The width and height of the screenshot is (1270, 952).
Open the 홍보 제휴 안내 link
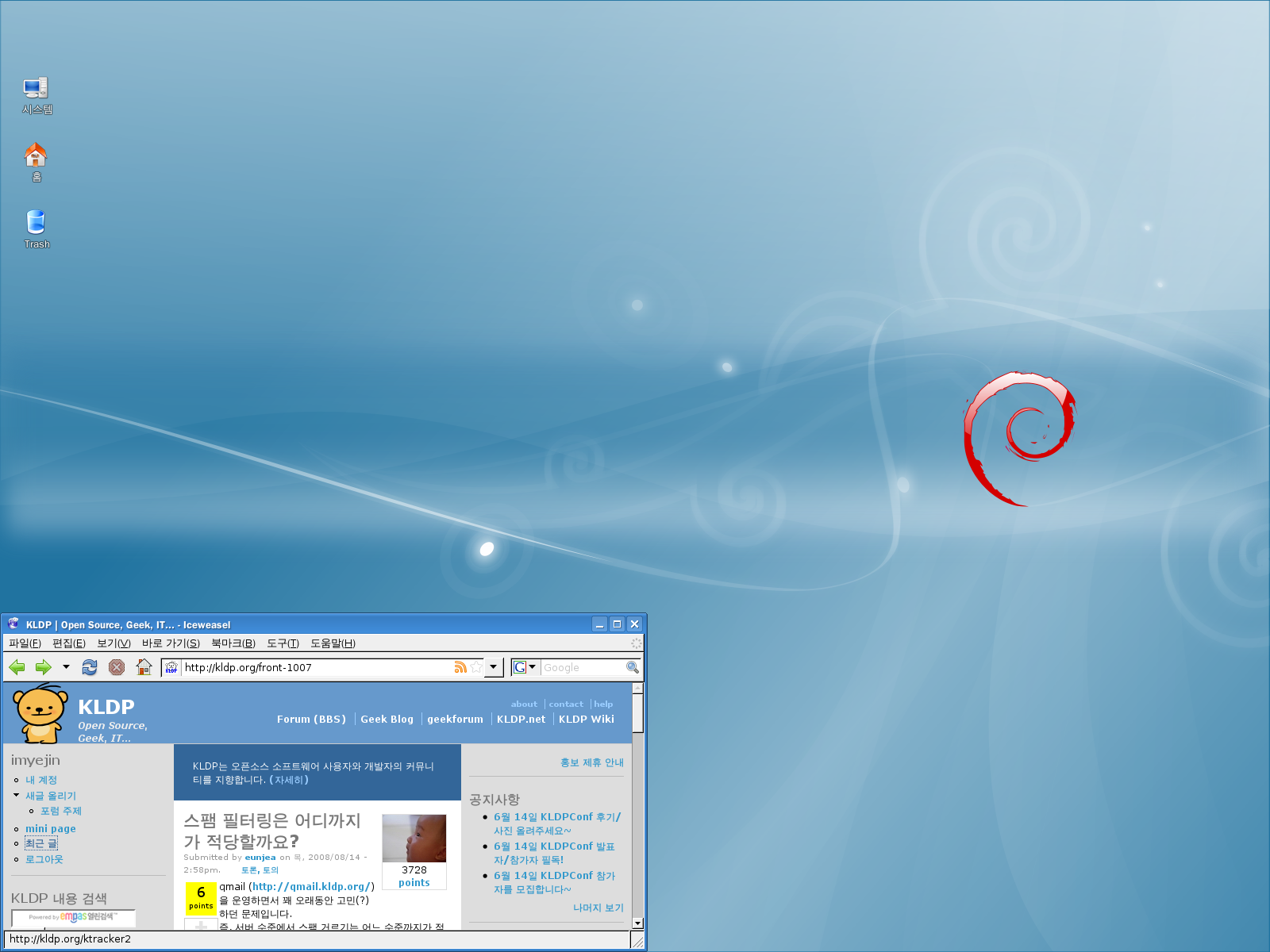592,762
